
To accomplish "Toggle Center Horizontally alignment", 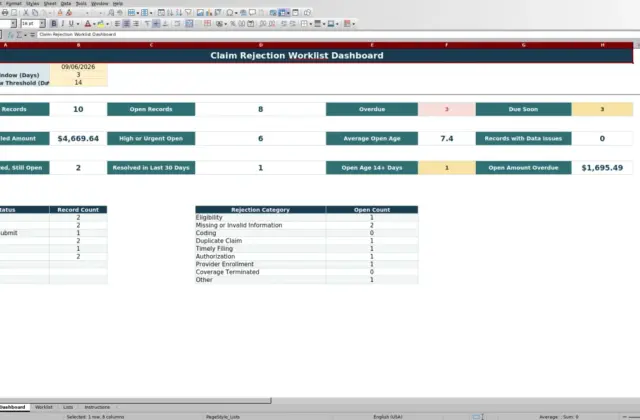I will 127,24.
